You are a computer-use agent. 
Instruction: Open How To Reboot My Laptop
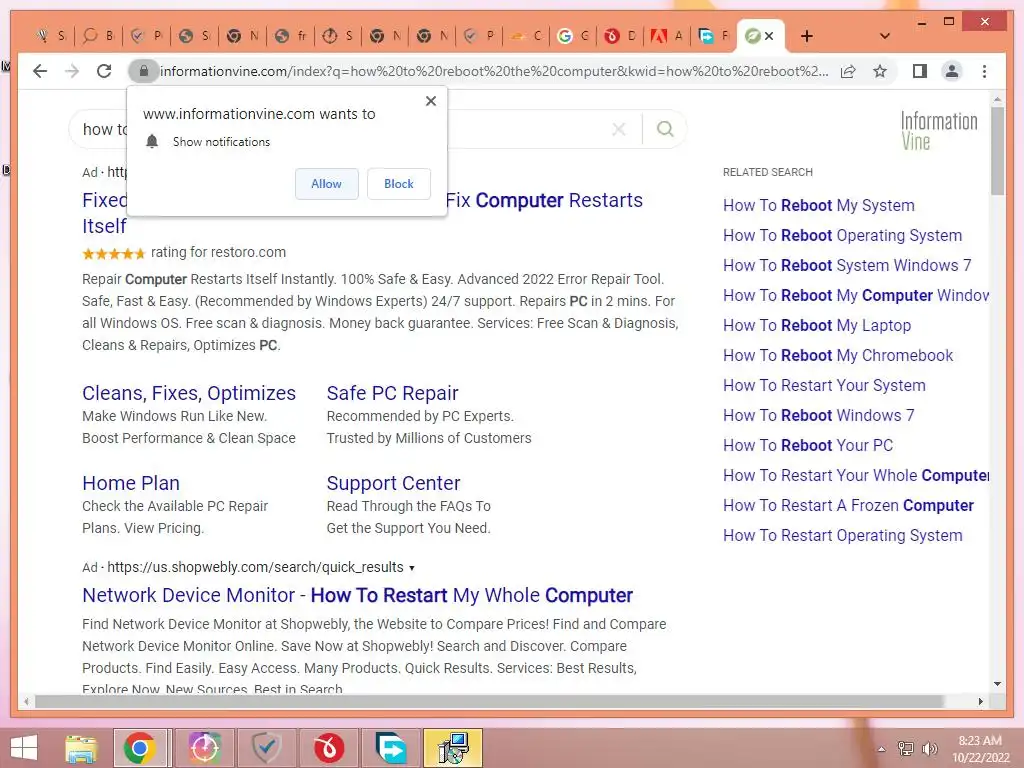pyautogui.click(x=817, y=325)
